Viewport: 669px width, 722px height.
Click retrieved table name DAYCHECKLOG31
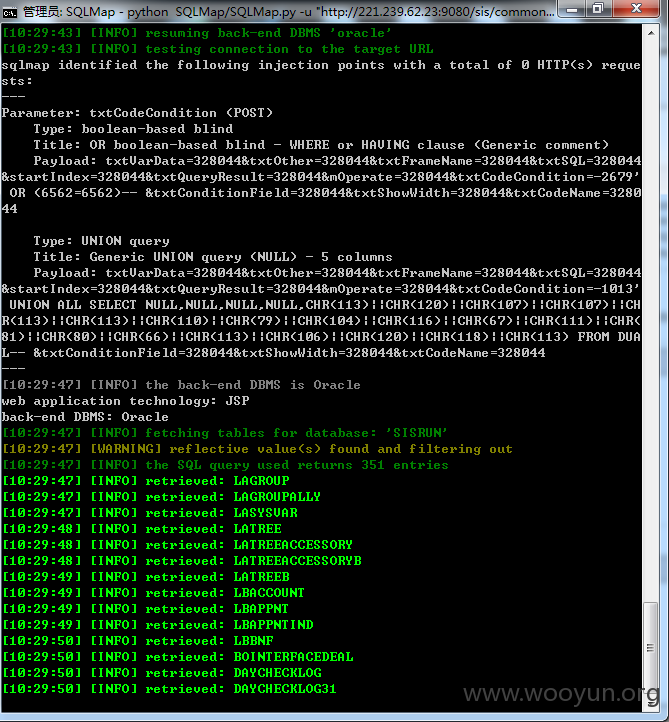point(285,689)
